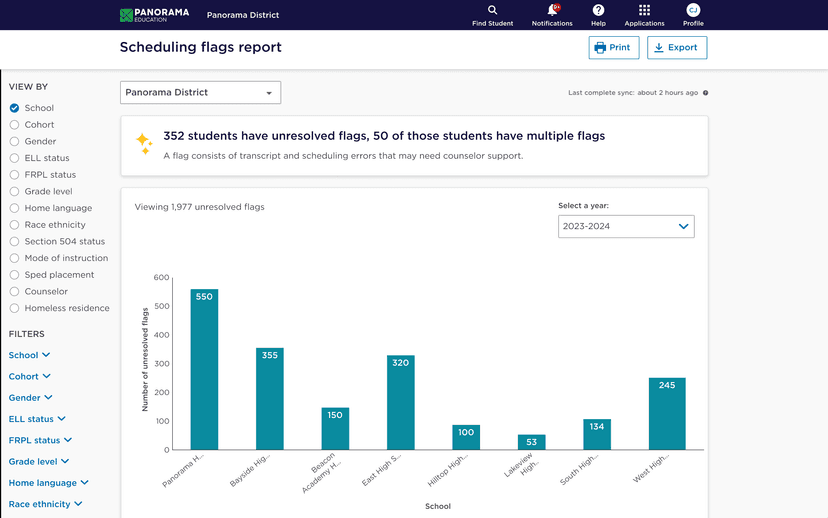This screenshot has height=518, width=828.
Task: Click the Help question mark icon
Action: 598,10
